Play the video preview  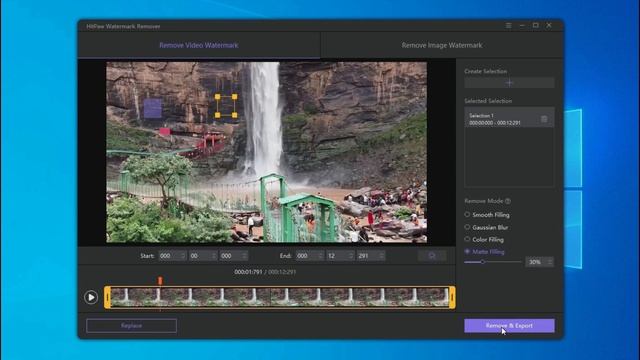pos(91,297)
